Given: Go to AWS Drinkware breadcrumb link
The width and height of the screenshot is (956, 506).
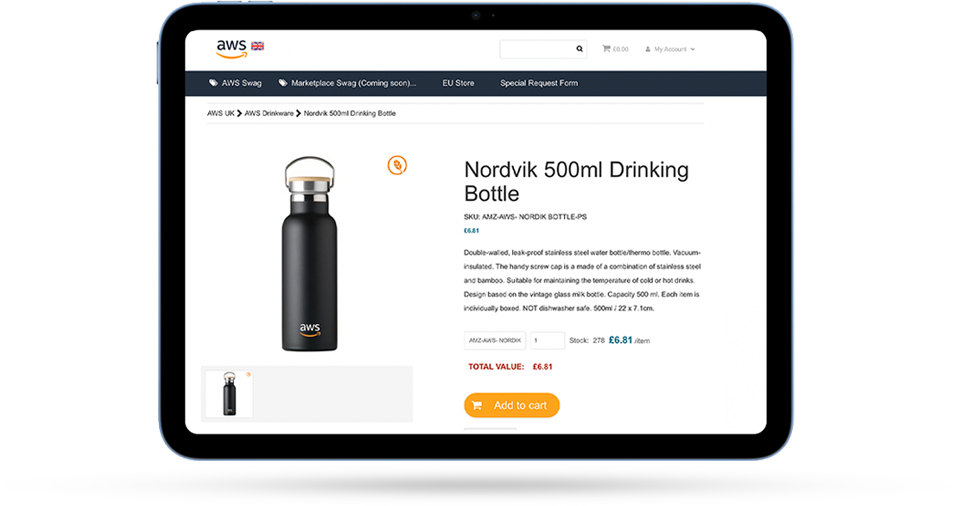Looking at the screenshot, I should pyautogui.click(x=269, y=113).
